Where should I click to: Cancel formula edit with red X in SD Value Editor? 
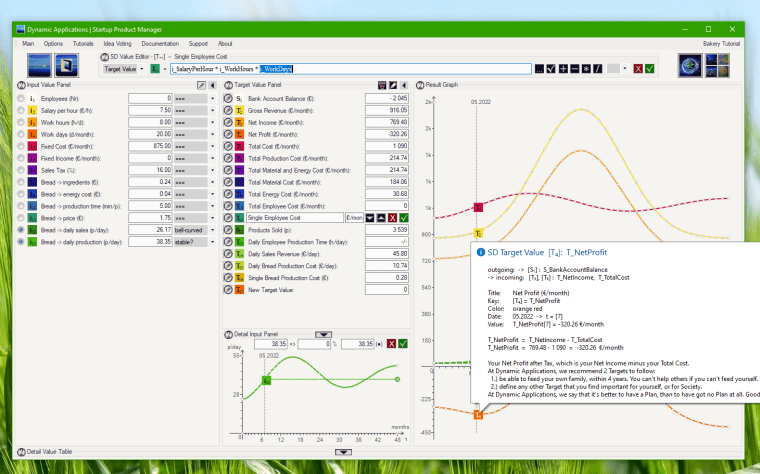click(638, 68)
